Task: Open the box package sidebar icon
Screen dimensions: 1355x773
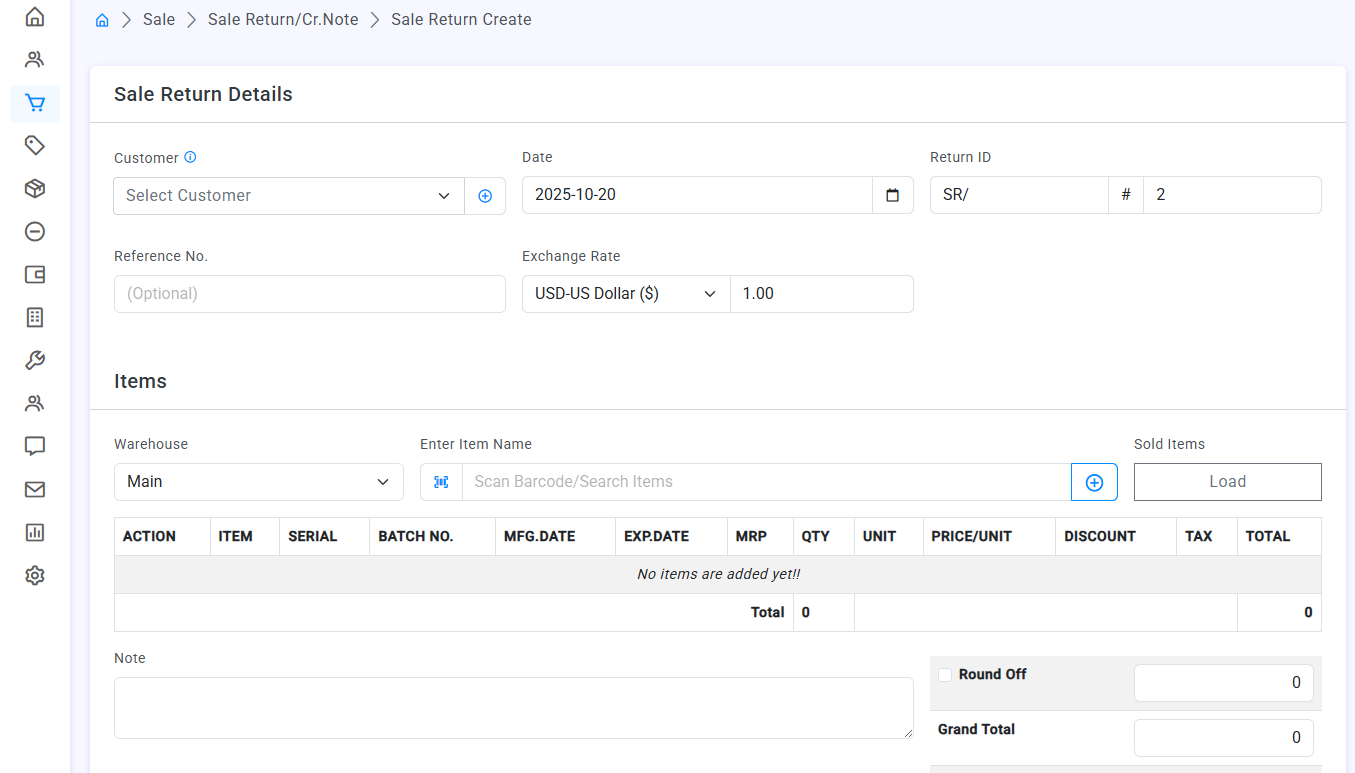Action: [x=35, y=189]
